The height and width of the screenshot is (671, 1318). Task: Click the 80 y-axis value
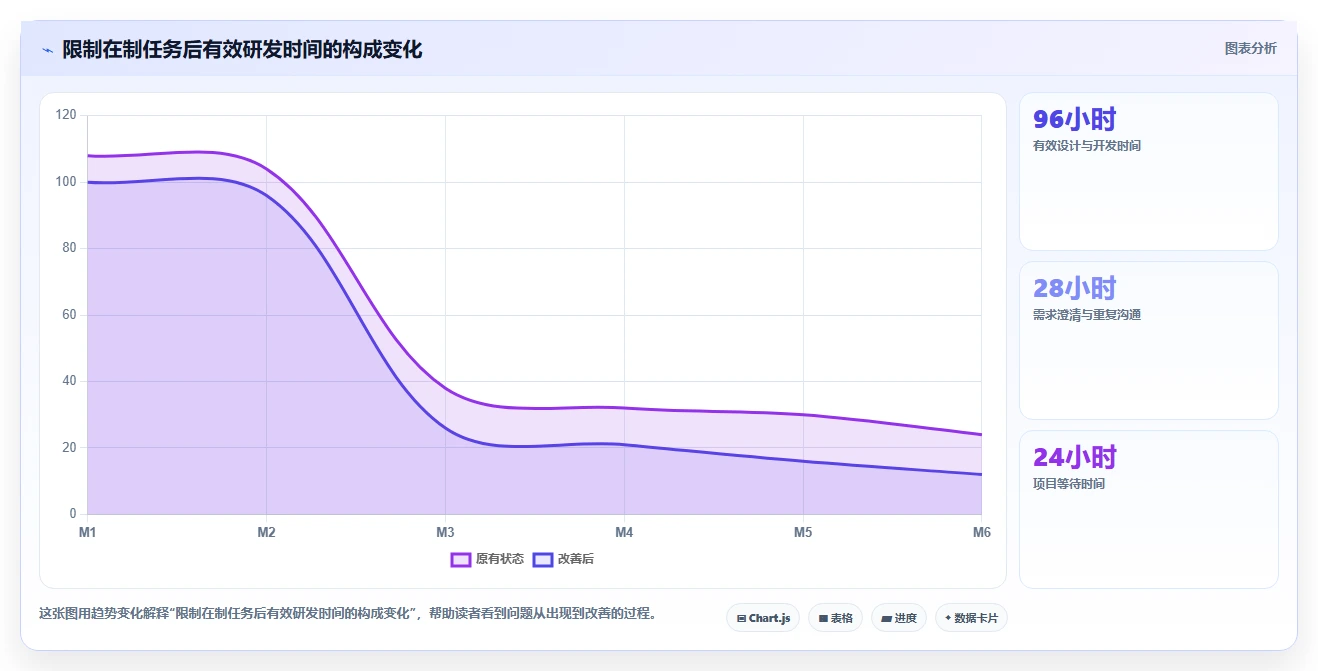pyautogui.click(x=69, y=248)
